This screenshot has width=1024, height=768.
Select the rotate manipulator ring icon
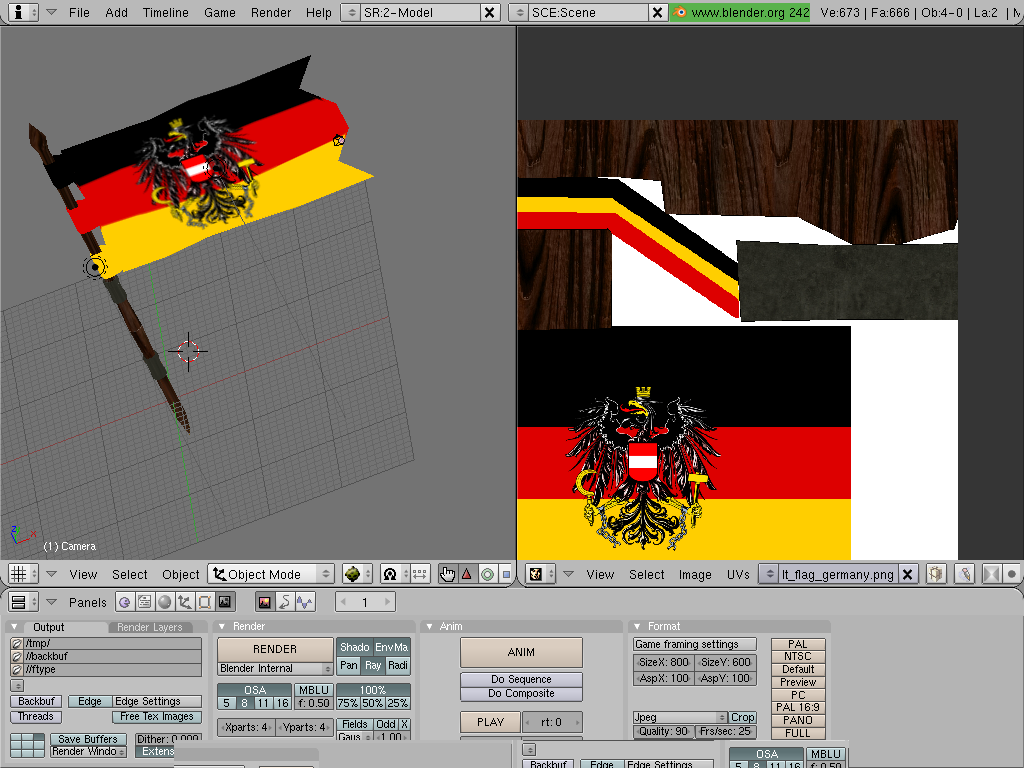tap(487, 574)
